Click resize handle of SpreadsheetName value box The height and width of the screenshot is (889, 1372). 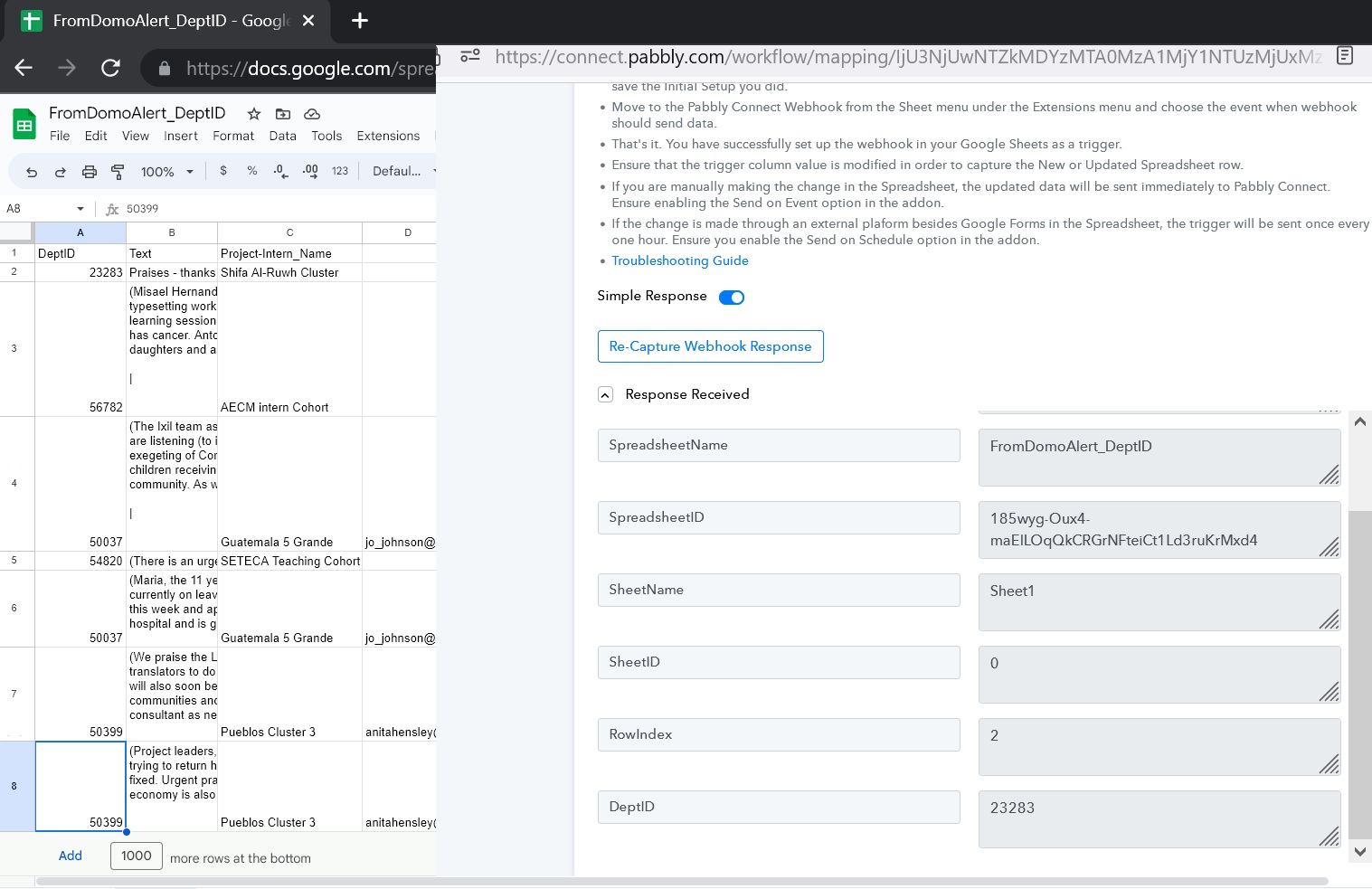coord(1329,474)
